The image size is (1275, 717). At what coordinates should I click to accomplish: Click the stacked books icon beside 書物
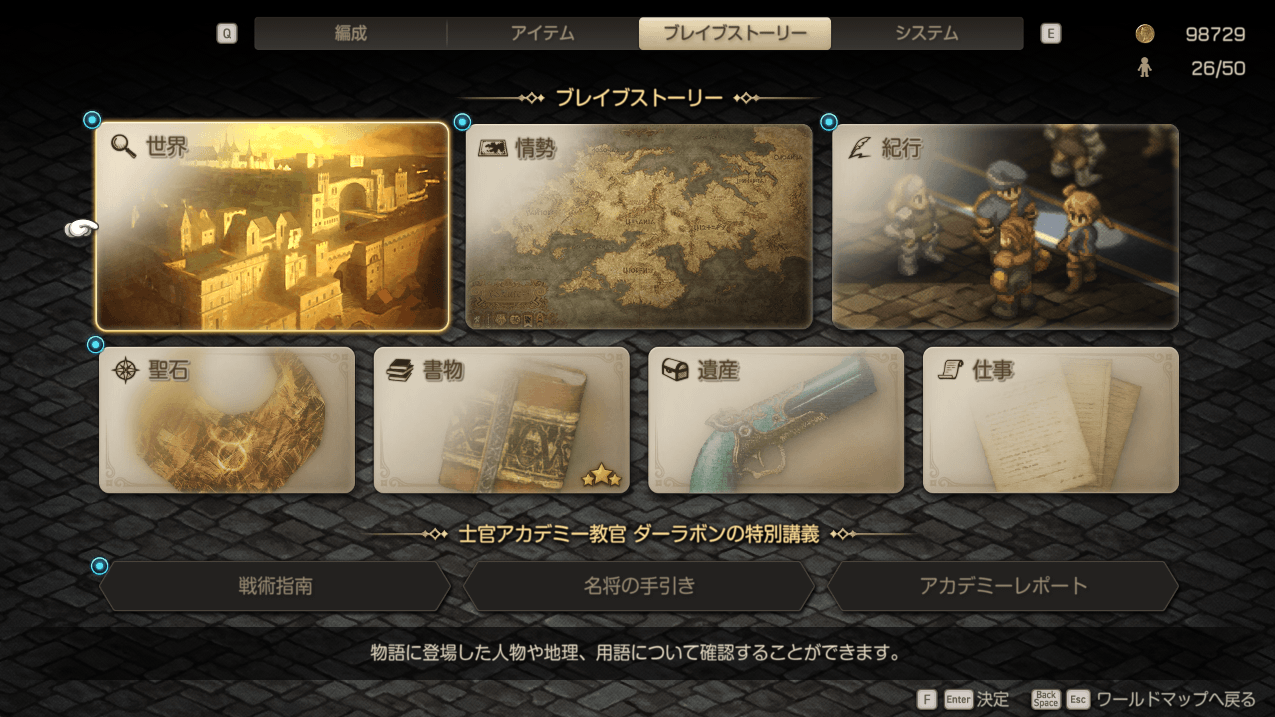(400, 371)
